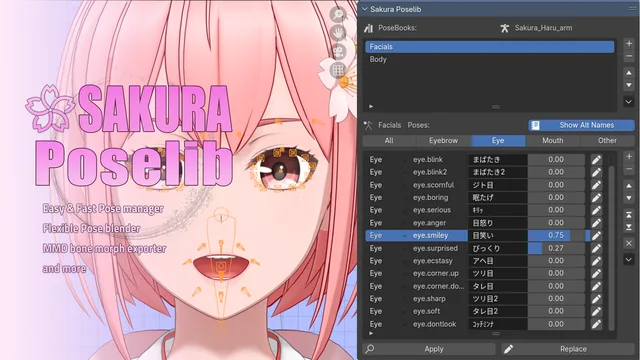The height and width of the screenshot is (360, 640).
Task: Add a new pose with plus icon
Action: coord(629,156)
